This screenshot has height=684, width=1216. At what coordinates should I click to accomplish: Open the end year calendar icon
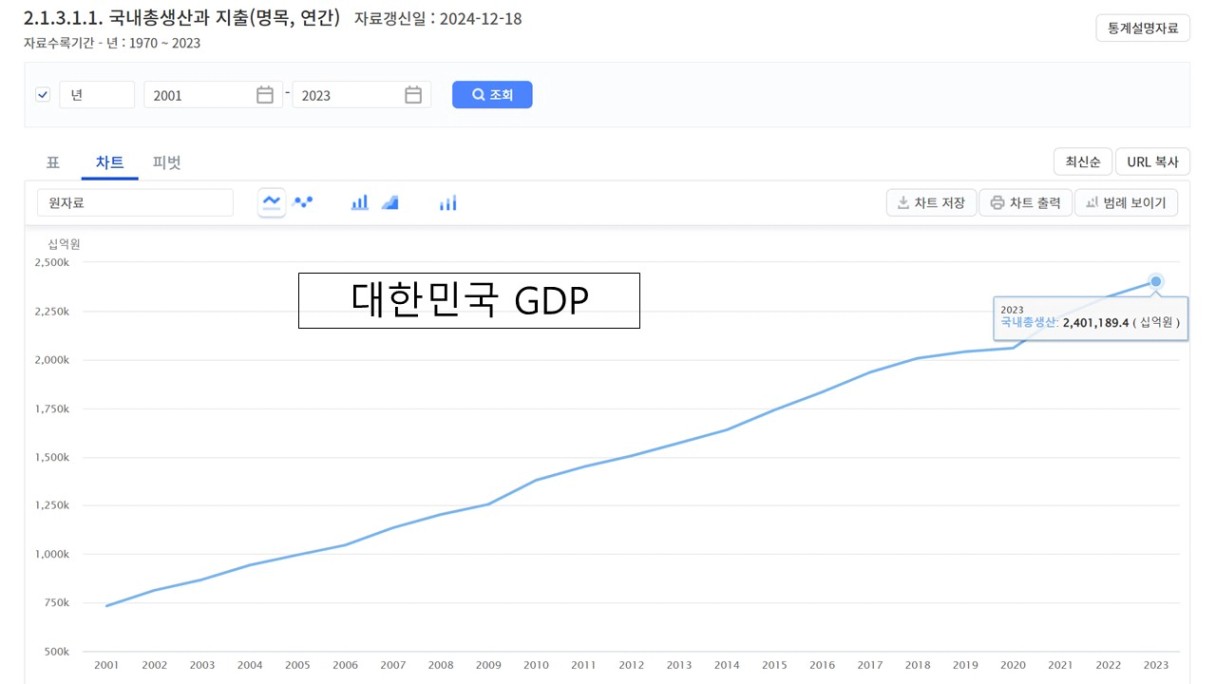click(x=413, y=95)
